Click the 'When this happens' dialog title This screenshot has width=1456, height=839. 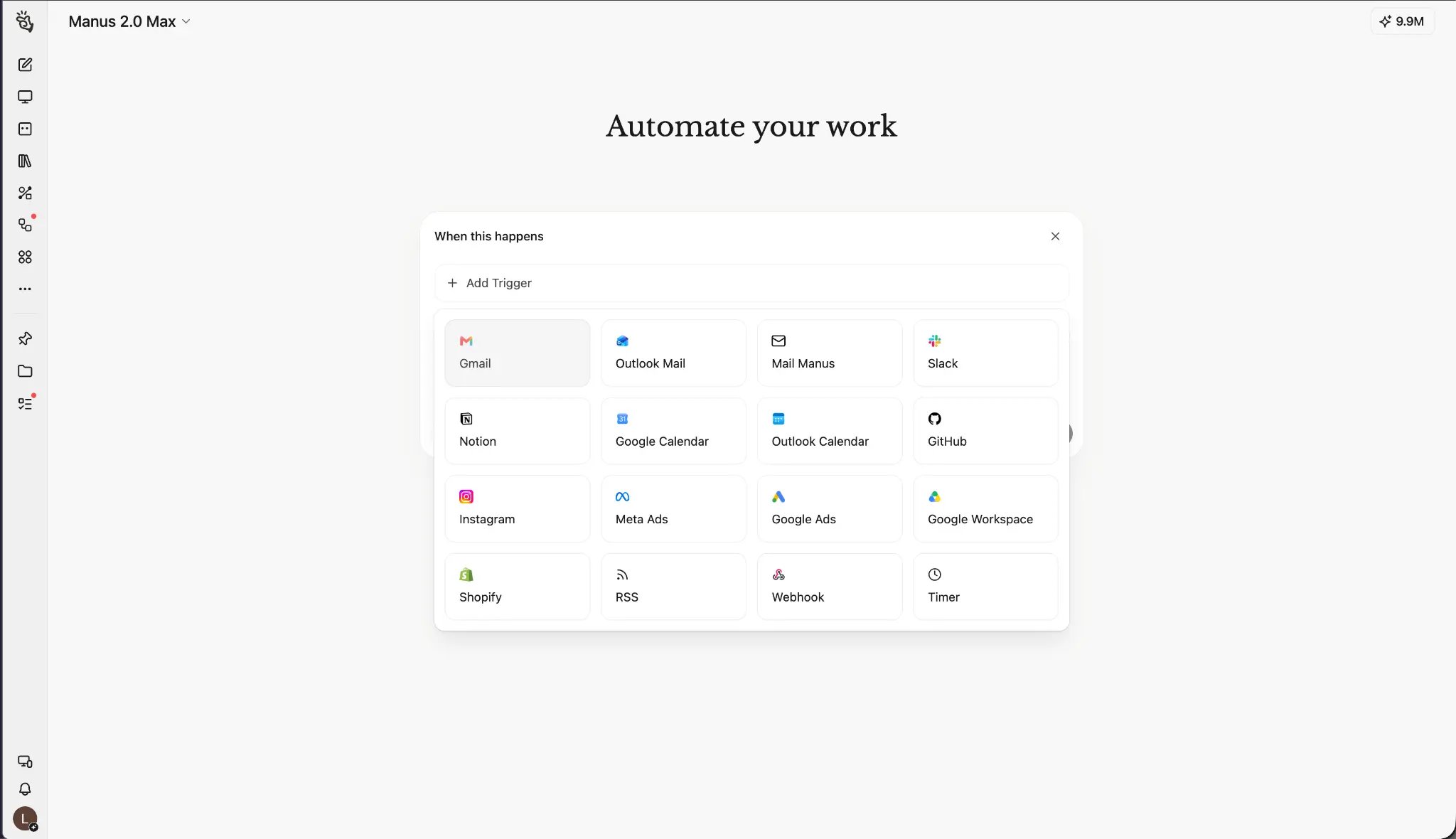489,236
